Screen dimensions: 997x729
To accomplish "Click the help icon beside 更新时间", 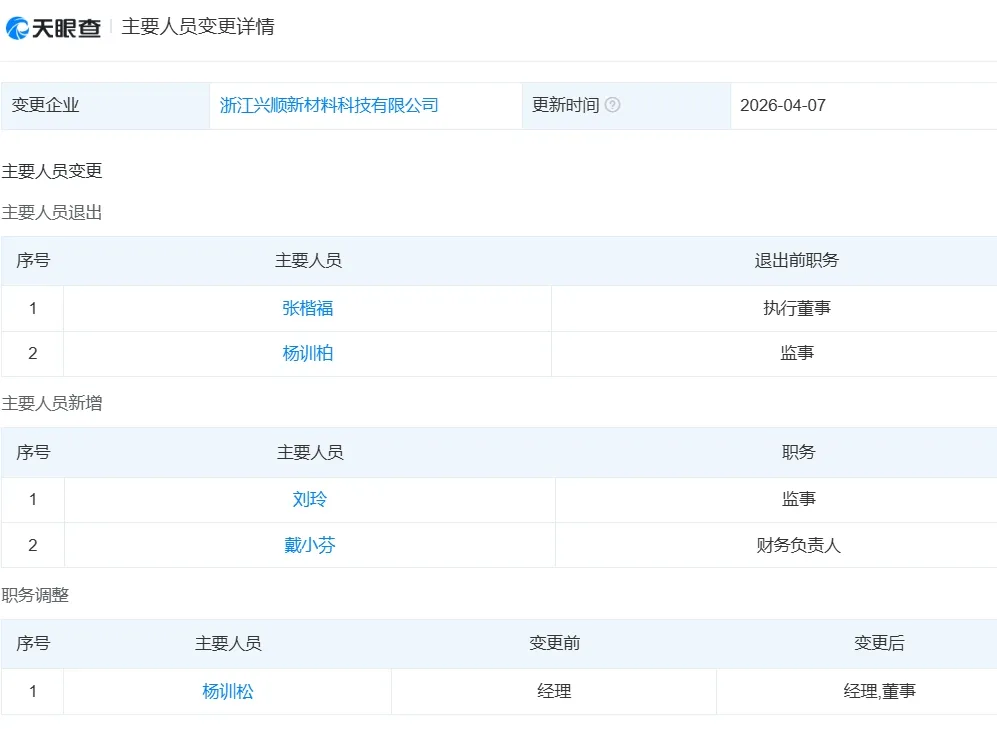I will click(x=612, y=105).
